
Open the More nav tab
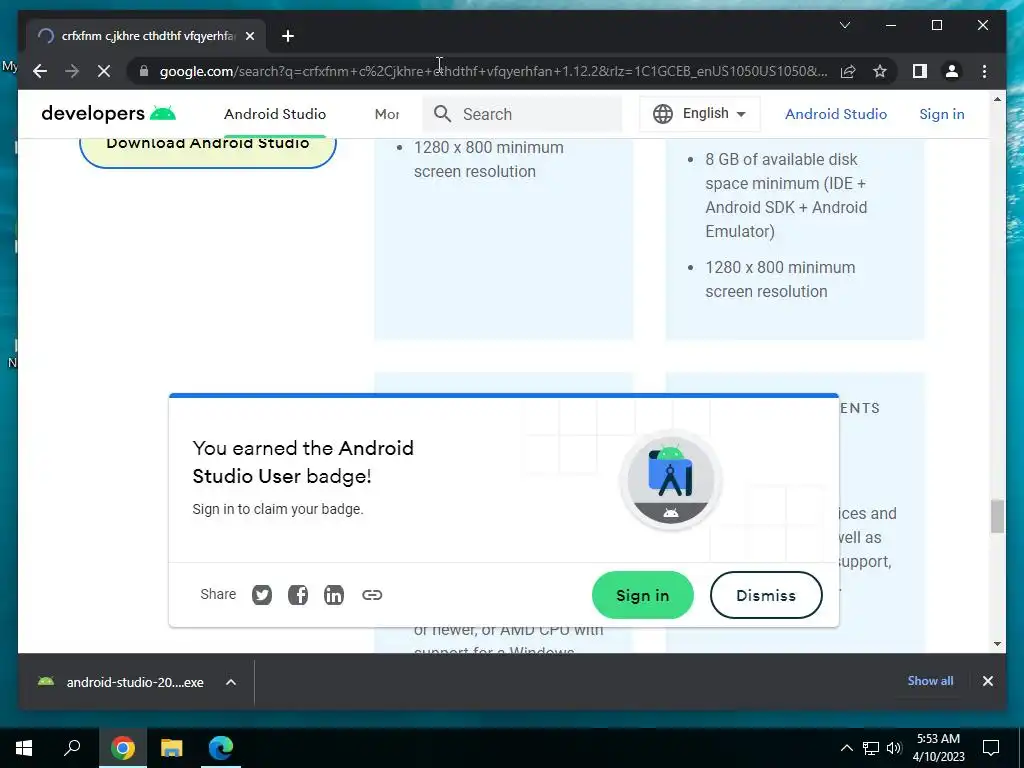point(387,114)
